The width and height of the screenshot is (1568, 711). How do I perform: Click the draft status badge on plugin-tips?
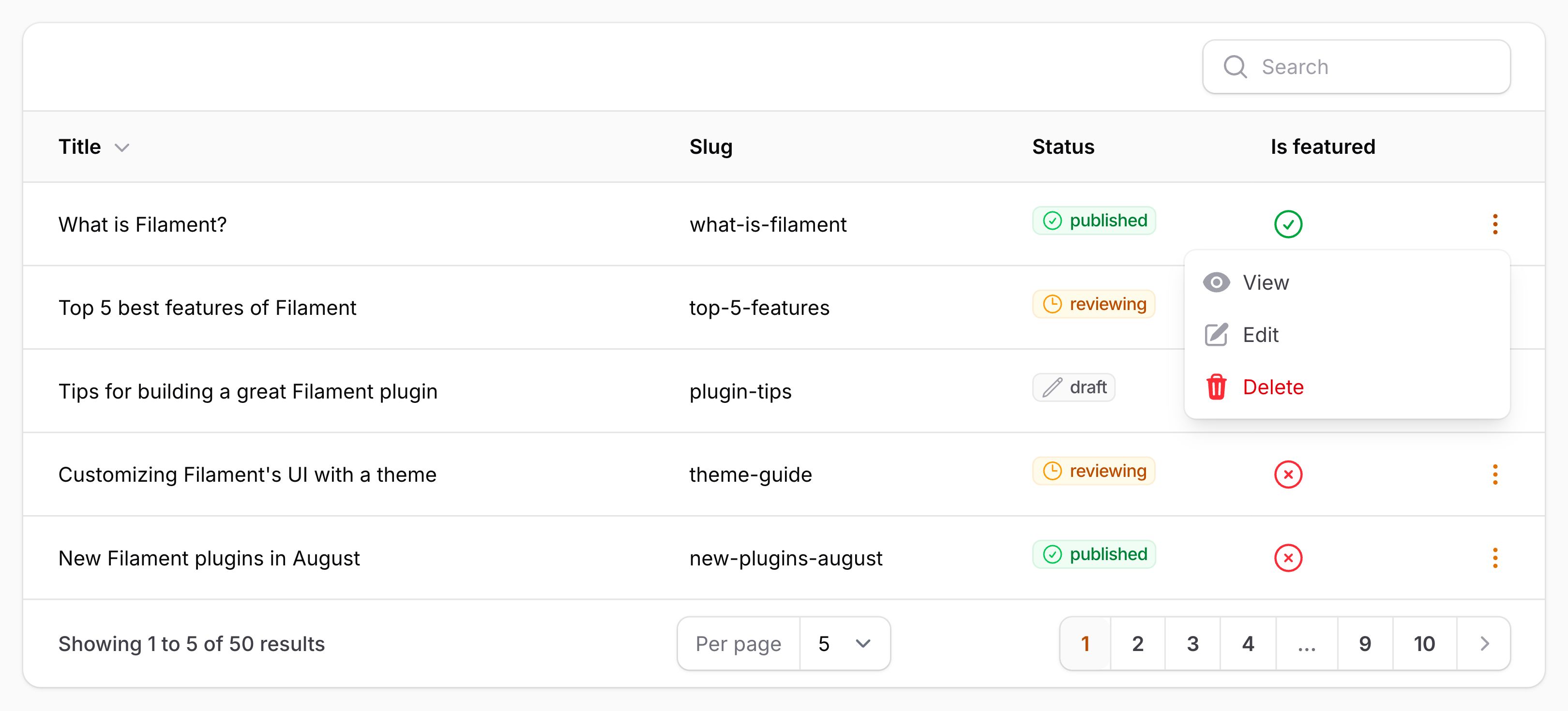(1074, 387)
